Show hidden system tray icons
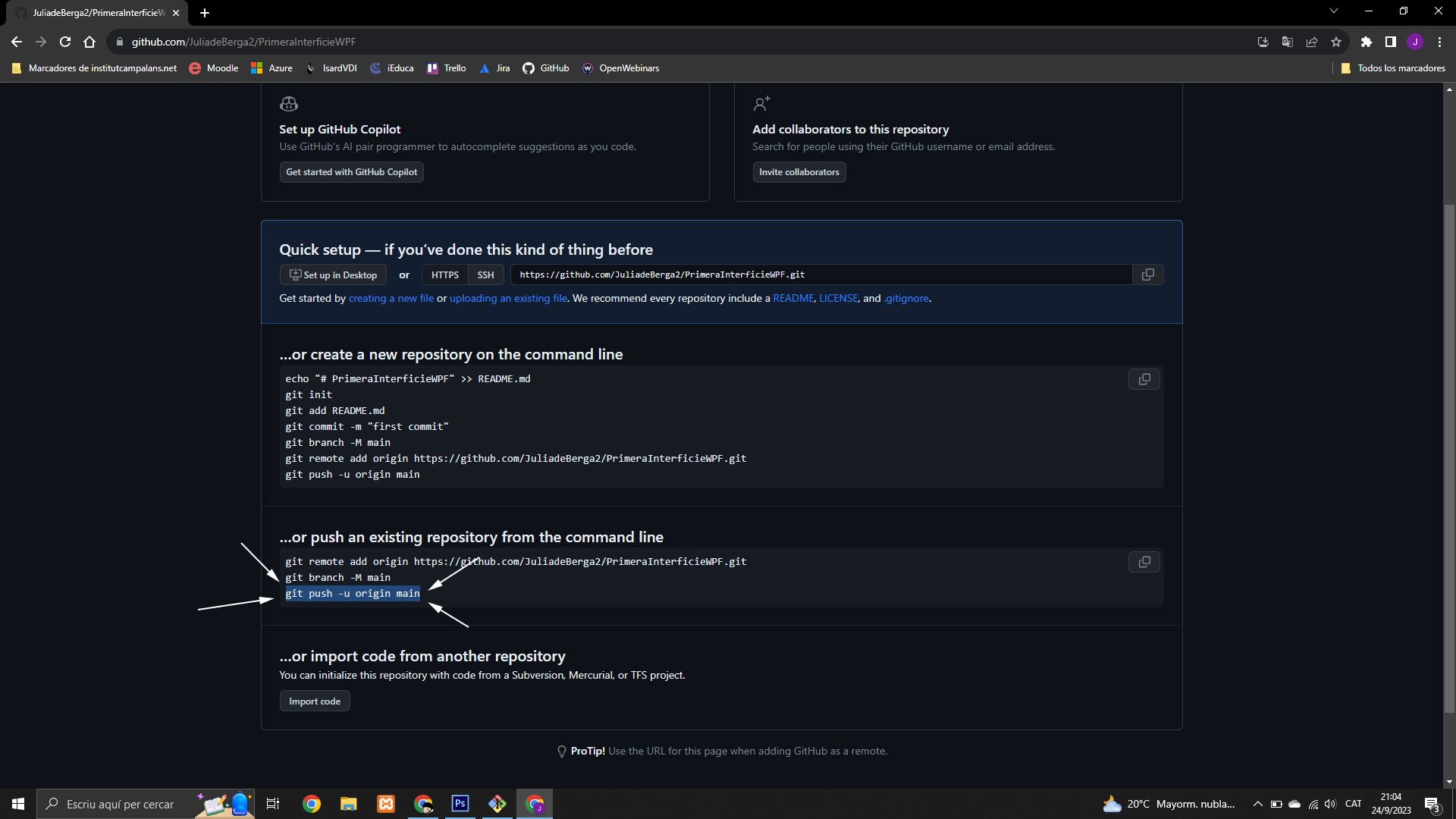The width and height of the screenshot is (1456, 819). 1257,804
